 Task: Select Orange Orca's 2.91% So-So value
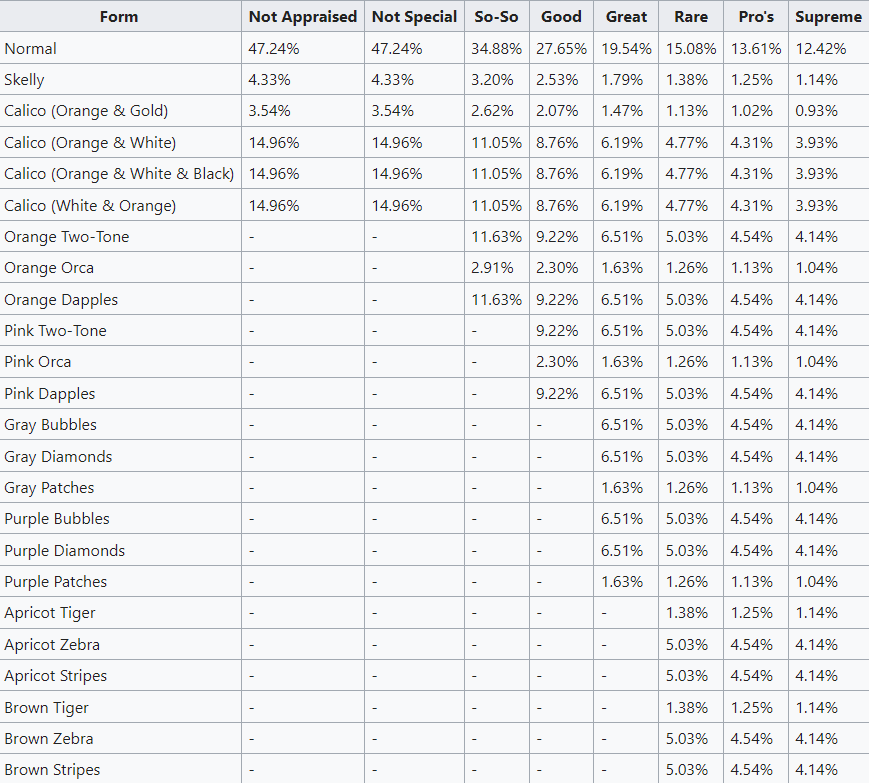[x=492, y=268]
